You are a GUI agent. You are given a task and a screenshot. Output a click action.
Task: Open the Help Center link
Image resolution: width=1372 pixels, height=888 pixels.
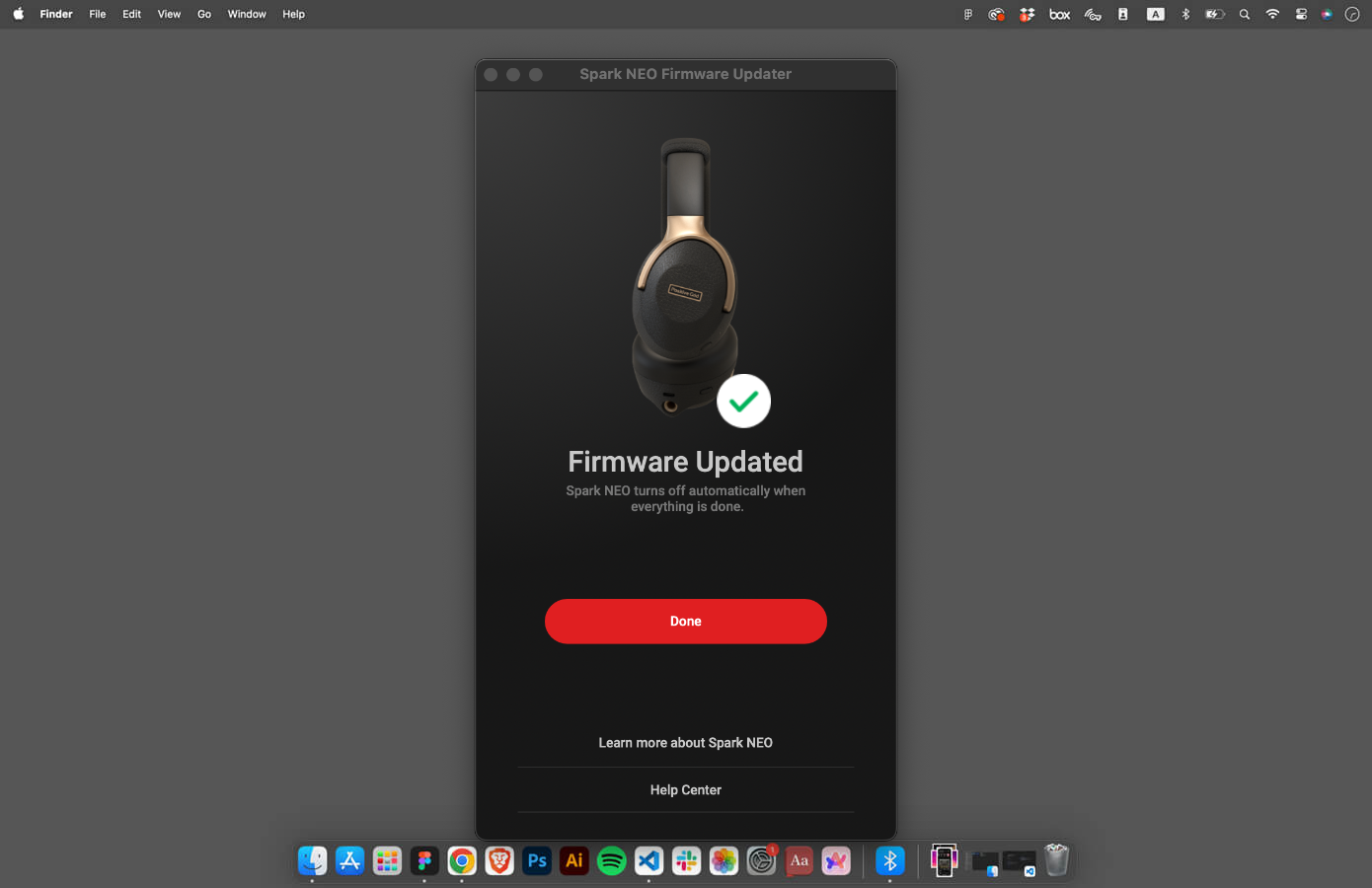(685, 790)
